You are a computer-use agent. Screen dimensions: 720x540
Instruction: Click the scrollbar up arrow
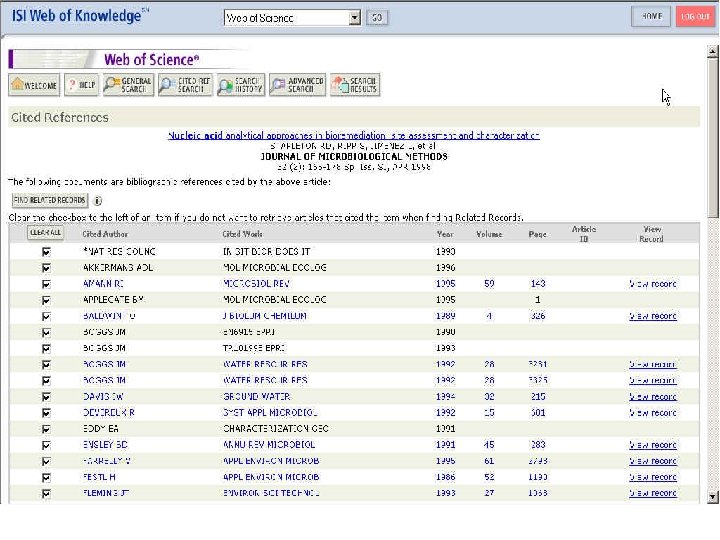pos(713,51)
